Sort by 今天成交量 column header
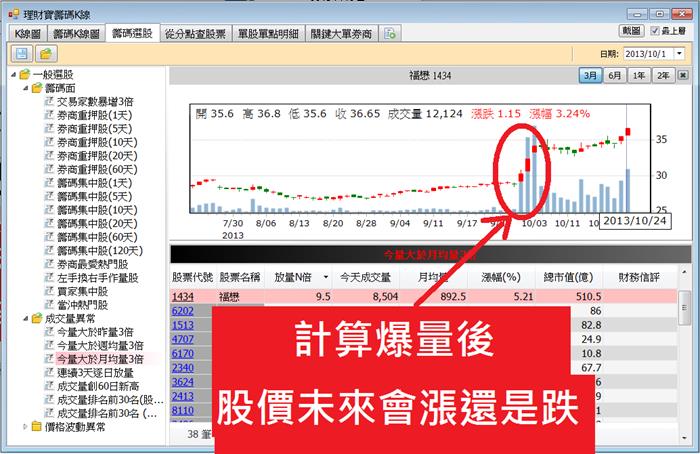The width and height of the screenshot is (700, 454). tap(365, 277)
